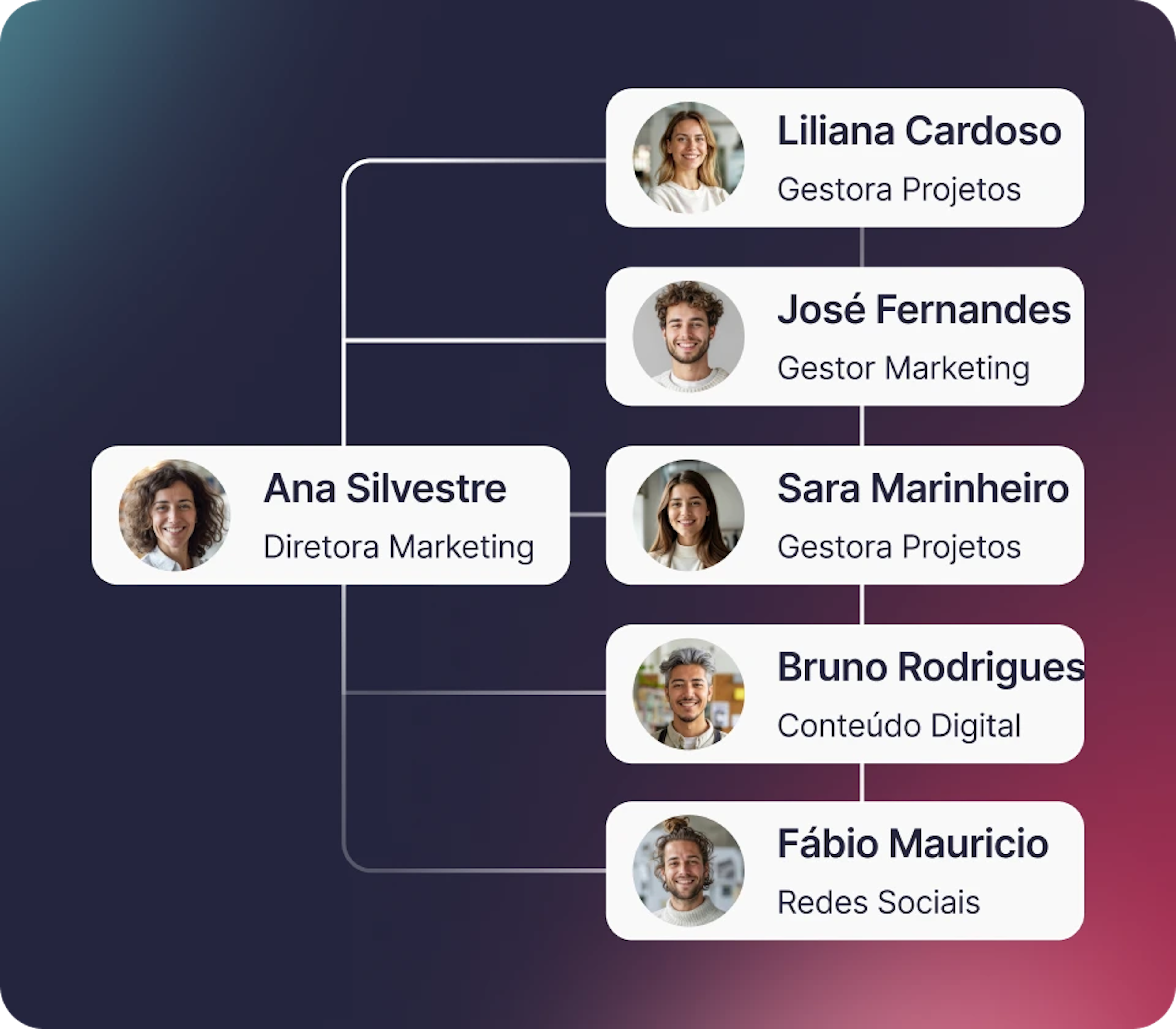Select Fábio Mauricio's avatar photo
The image size is (1176, 1029).
[688, 870]
